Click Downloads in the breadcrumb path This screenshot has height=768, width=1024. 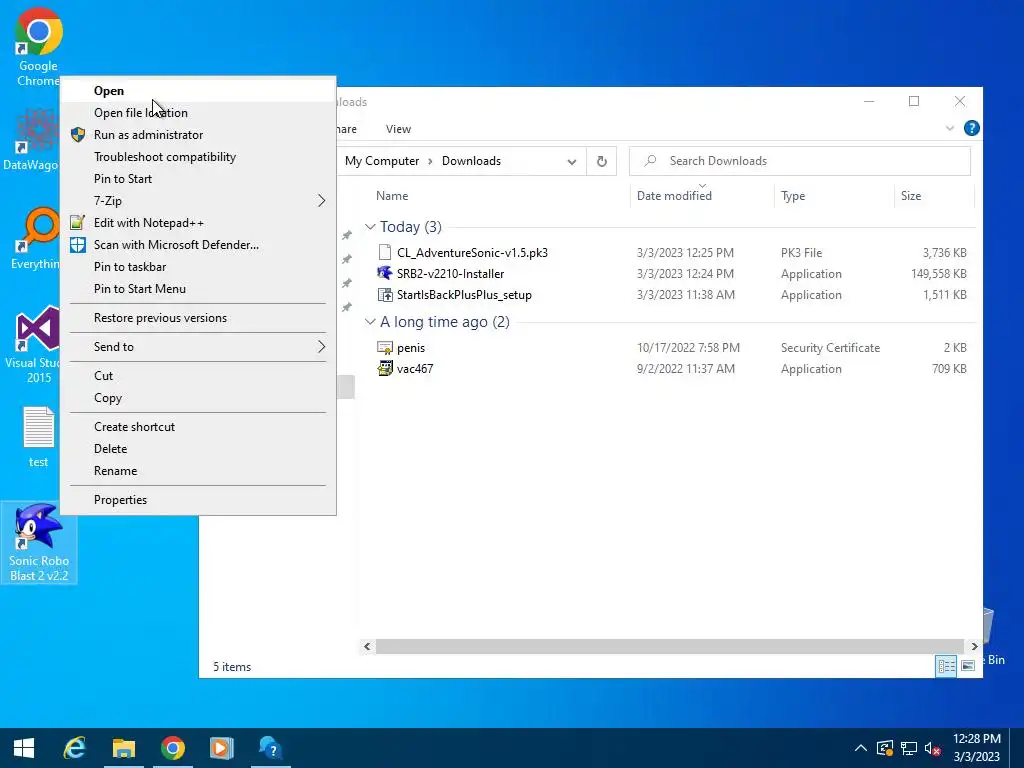tap(471, 161)
